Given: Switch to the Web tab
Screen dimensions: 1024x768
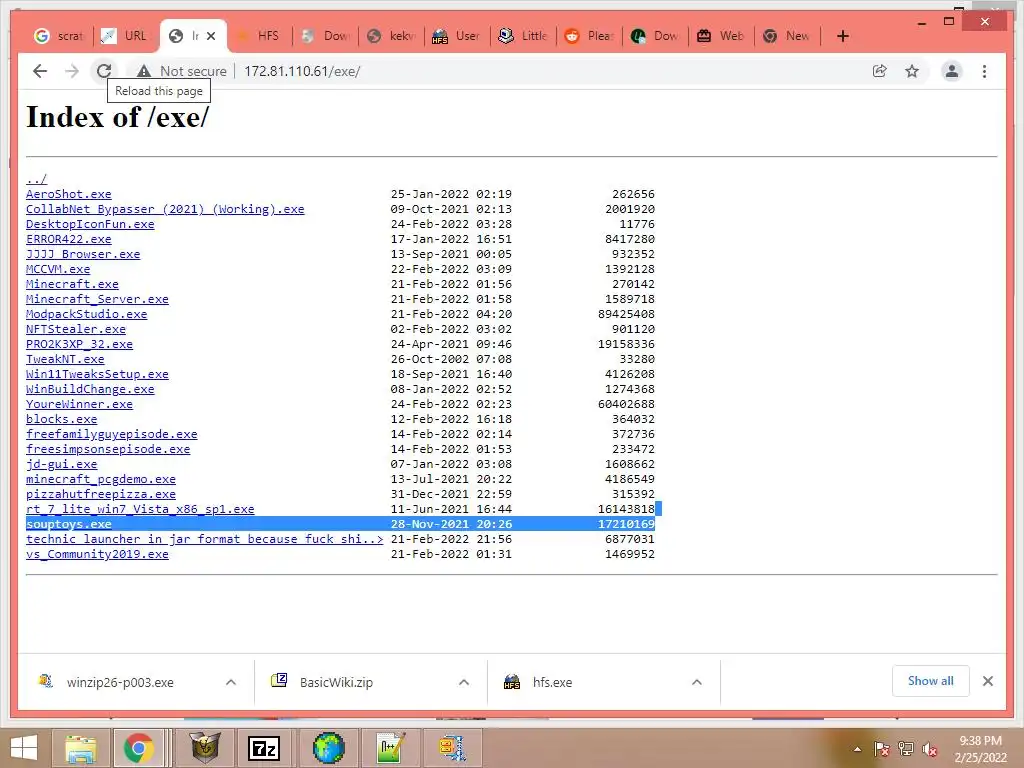Looking at the screenshot, I should (x=720, y=36).
